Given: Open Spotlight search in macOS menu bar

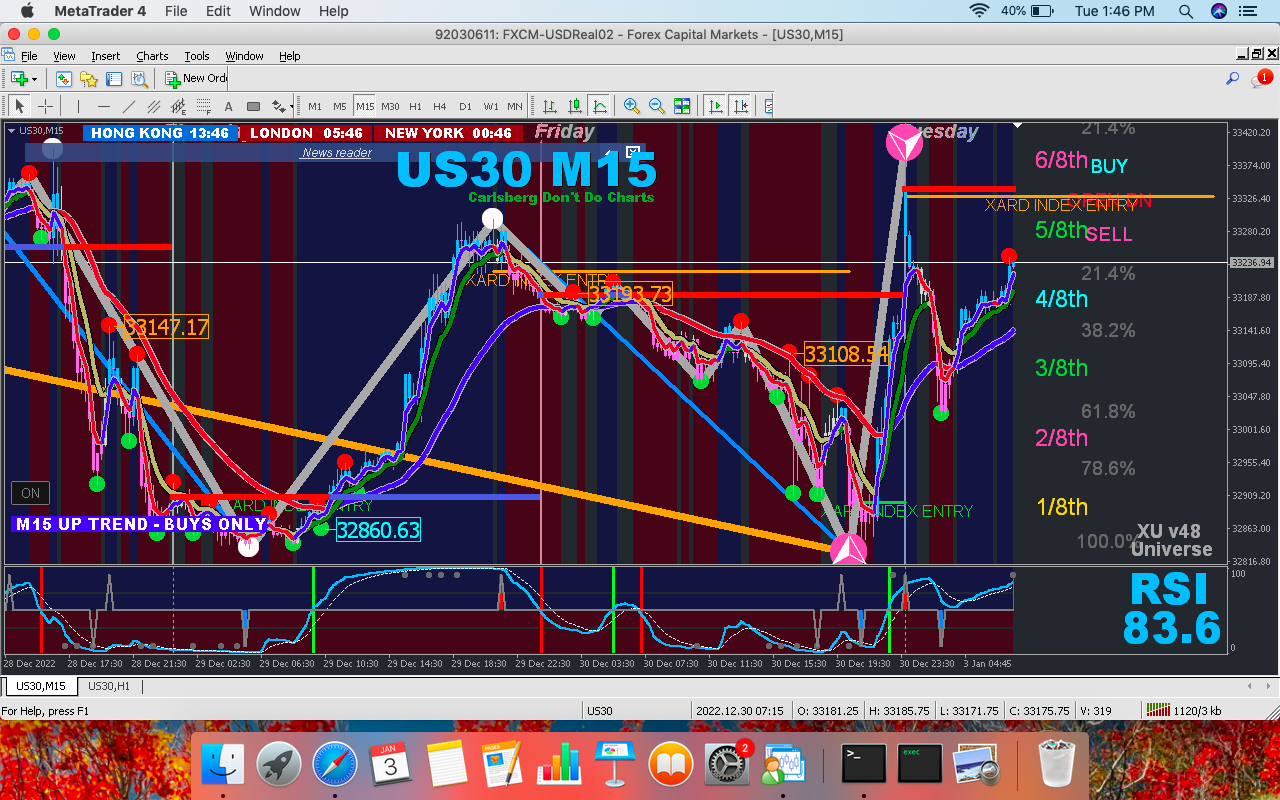Looking at the screenshot, I should click(1186, 11).
